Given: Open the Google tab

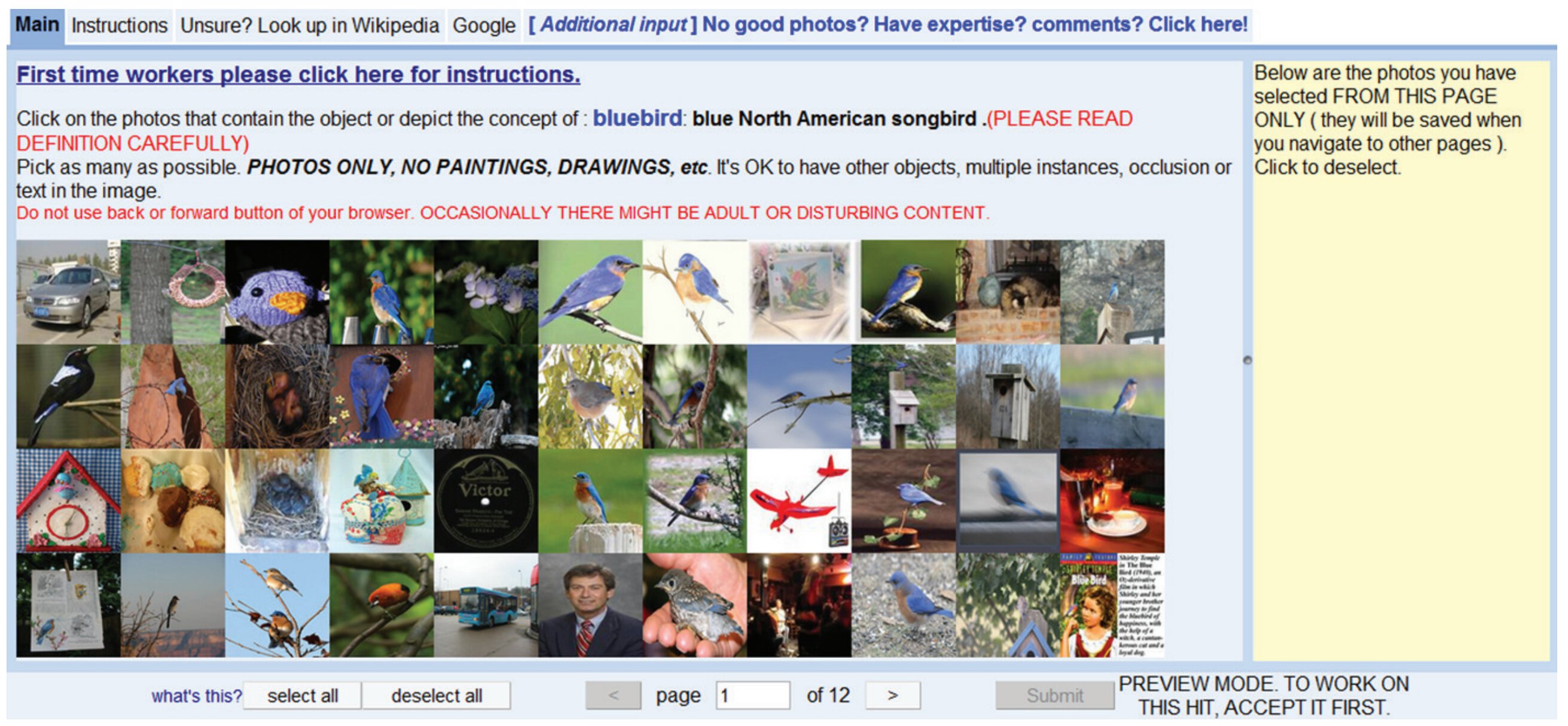Looking at the screenshot, I should (483, 26).
